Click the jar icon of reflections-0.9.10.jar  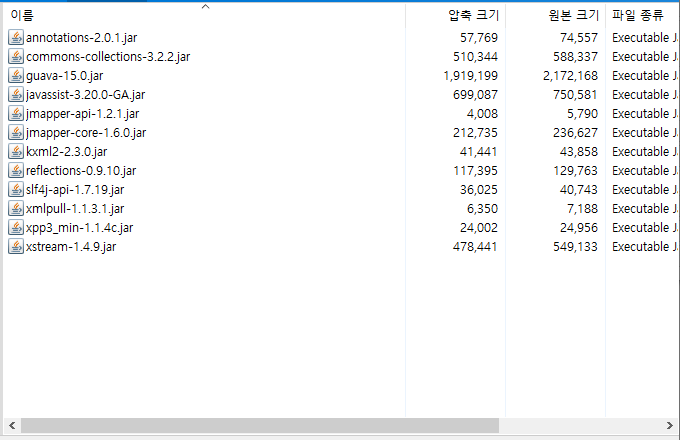tap(16, 170)
